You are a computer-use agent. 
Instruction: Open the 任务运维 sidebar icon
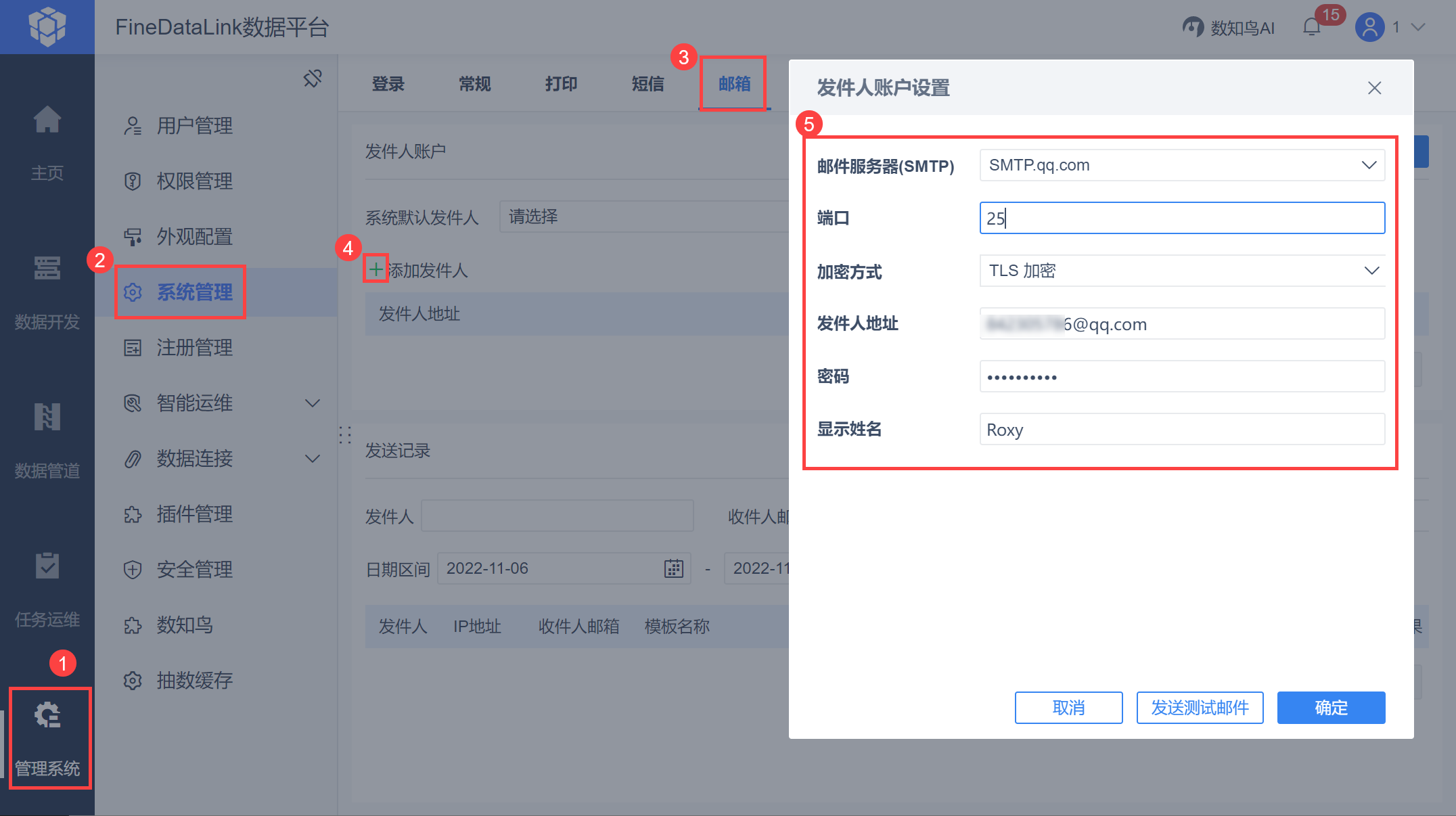[x=47, y=566]
